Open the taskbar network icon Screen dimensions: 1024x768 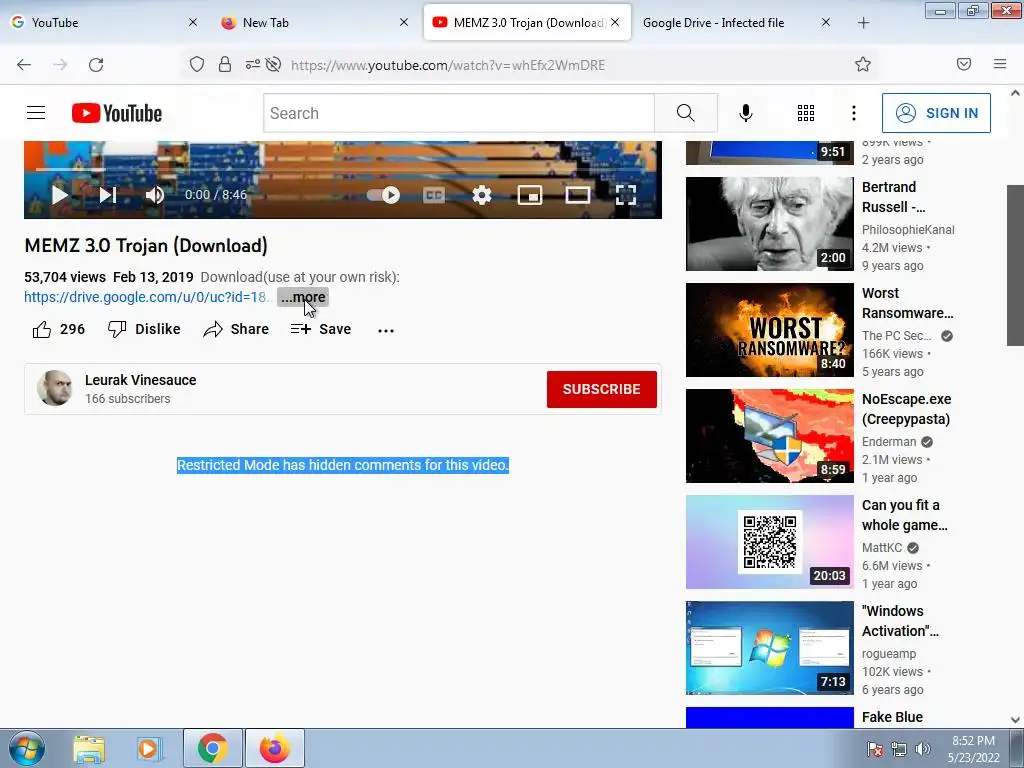[899, 749]
